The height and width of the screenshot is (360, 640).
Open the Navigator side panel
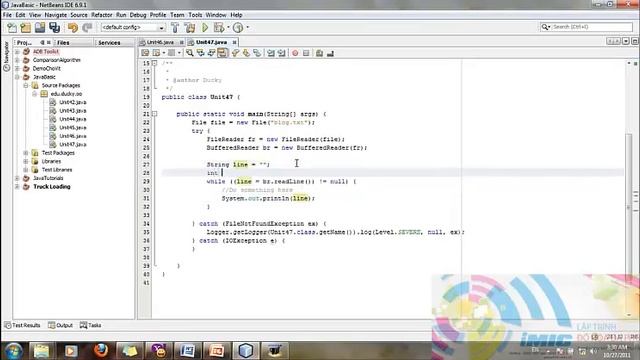click(x=6, y=56)
